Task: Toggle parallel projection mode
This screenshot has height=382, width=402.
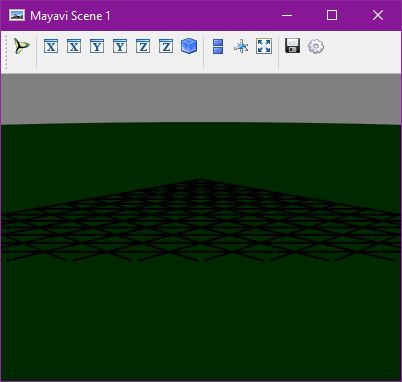Action: 218,46
